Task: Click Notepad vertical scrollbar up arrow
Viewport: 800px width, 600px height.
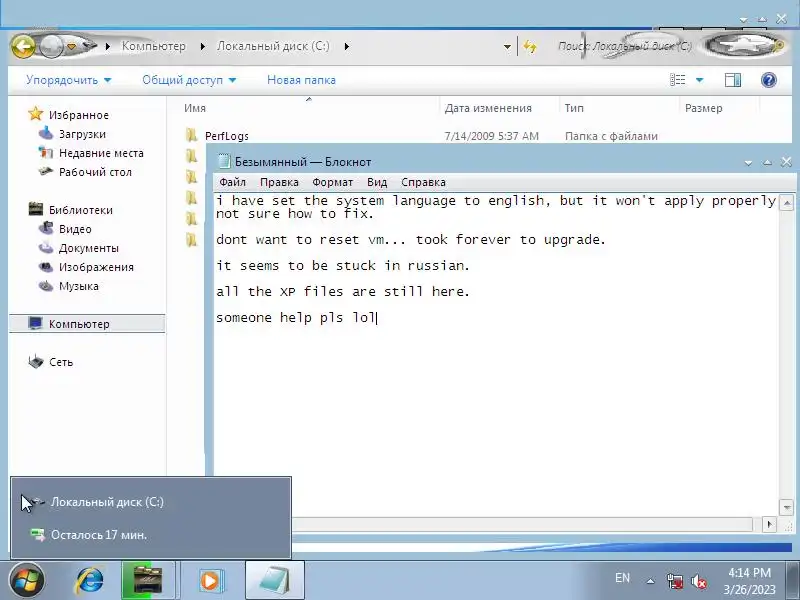Action: coord(786,203)
